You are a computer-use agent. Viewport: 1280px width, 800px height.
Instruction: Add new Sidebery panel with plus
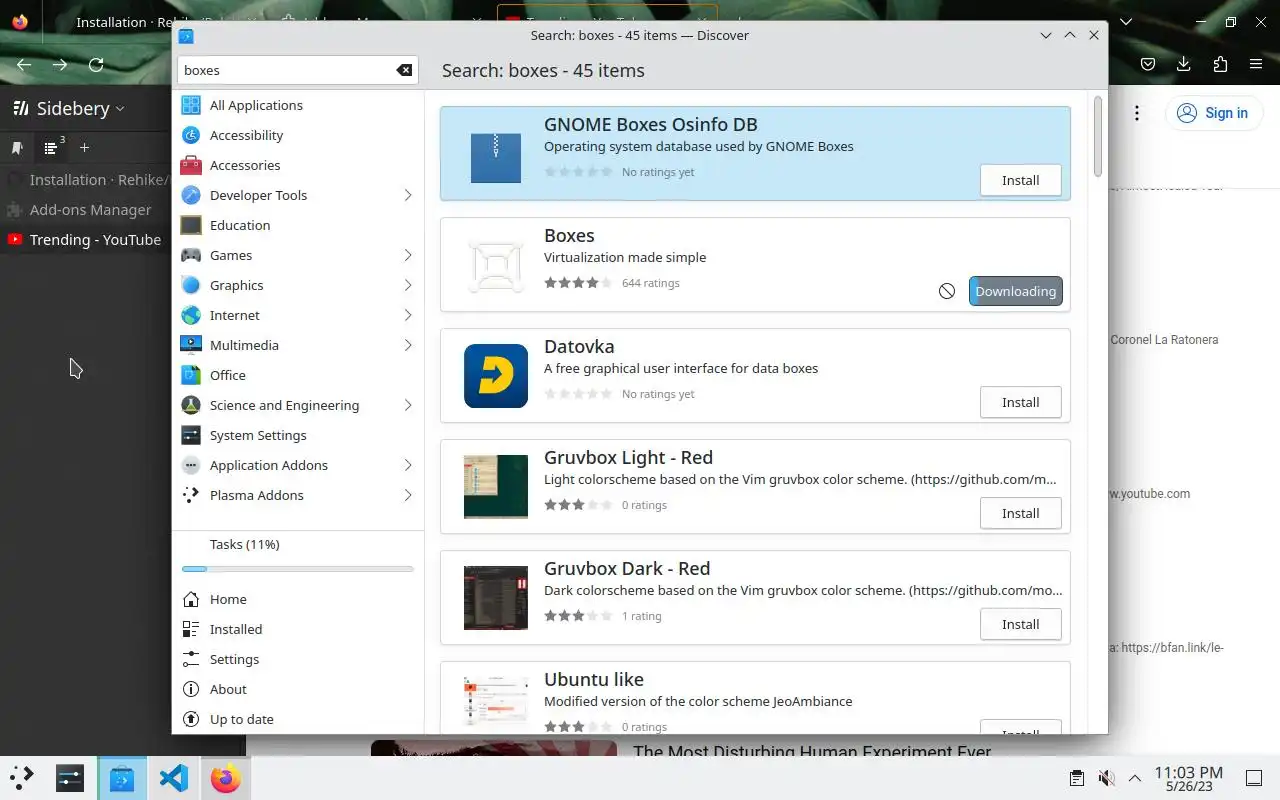[84, 148]
